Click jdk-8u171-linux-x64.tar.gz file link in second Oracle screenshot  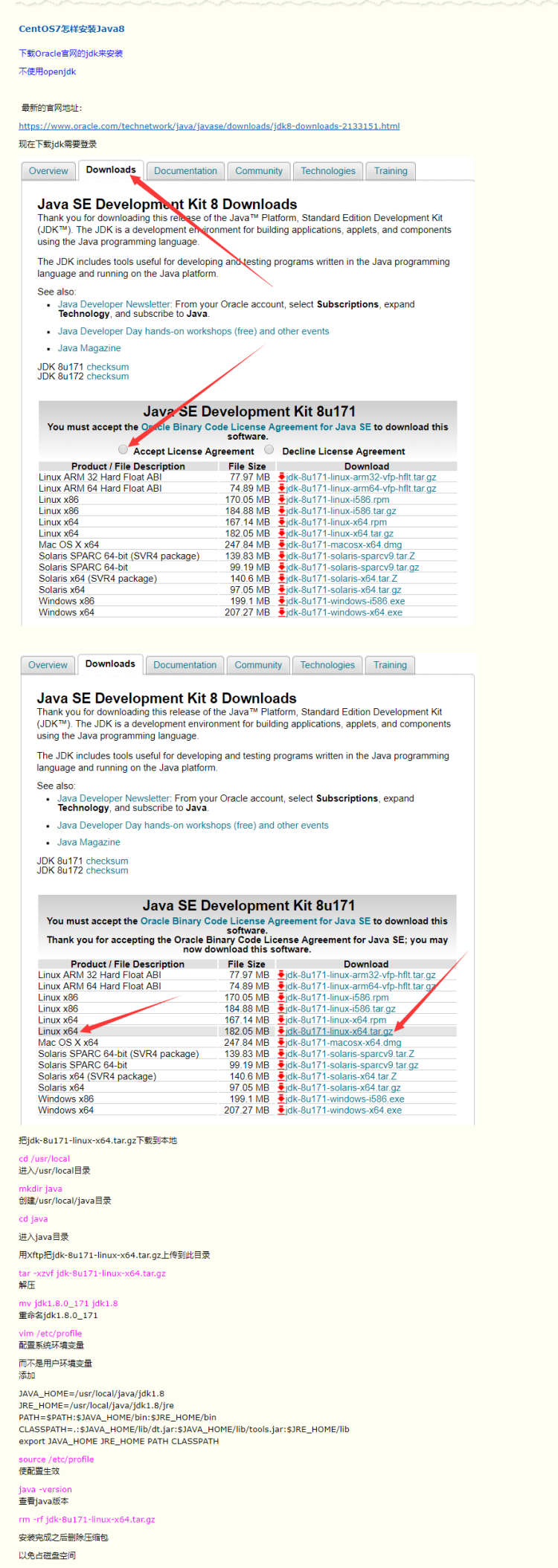(339, 1031)
